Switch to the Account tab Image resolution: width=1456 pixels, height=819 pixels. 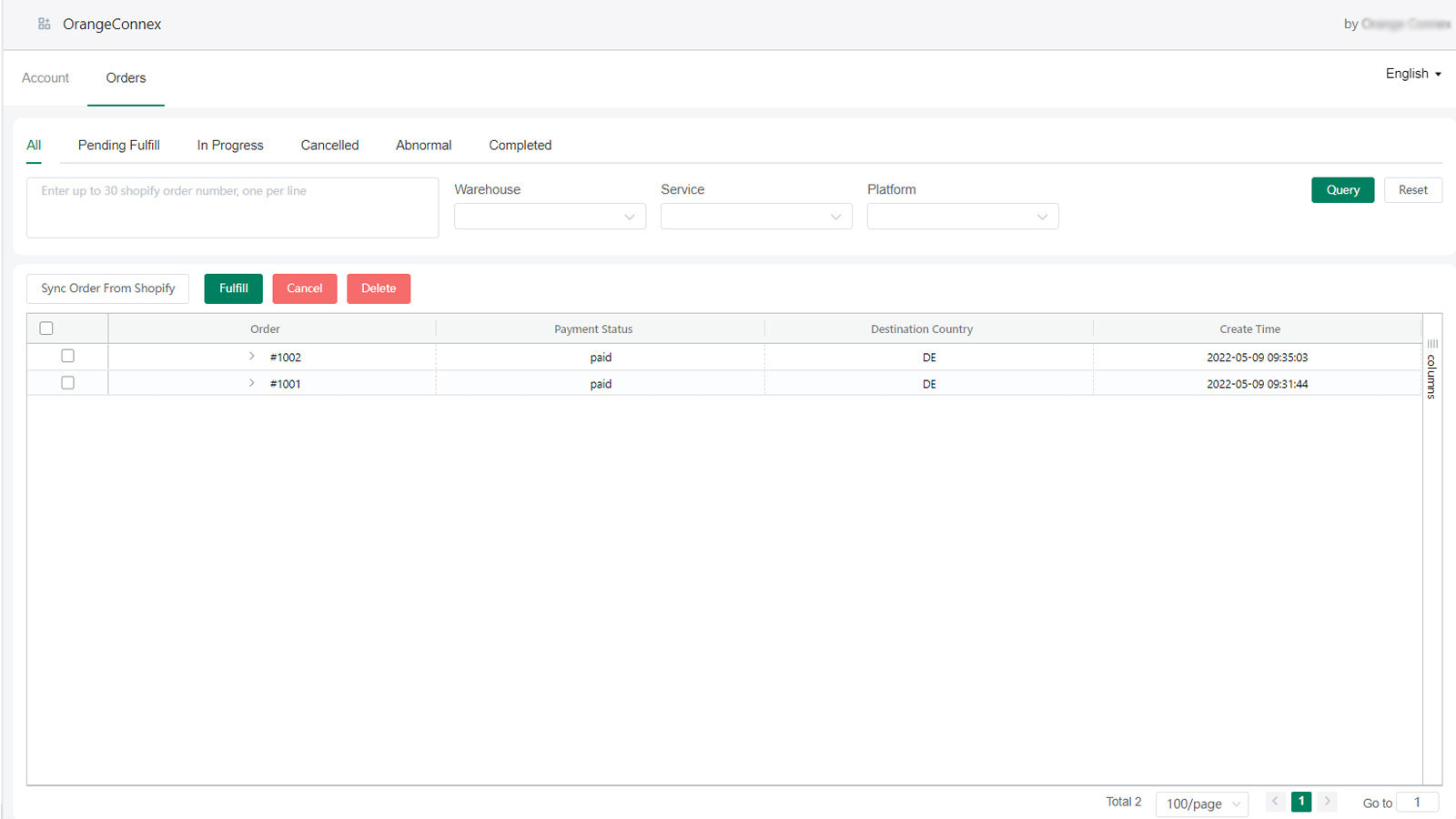pos(45,78)
